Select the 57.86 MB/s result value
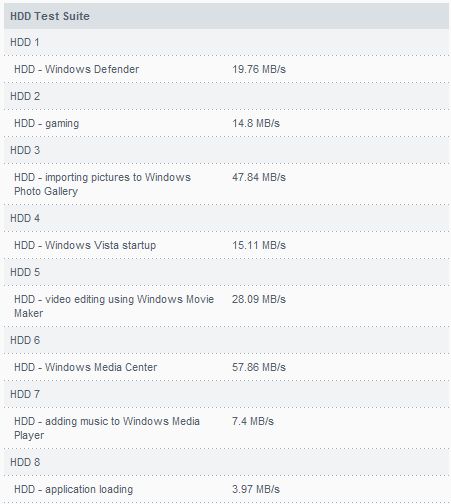This screenshot has width=451, height=504. [259, 367]
